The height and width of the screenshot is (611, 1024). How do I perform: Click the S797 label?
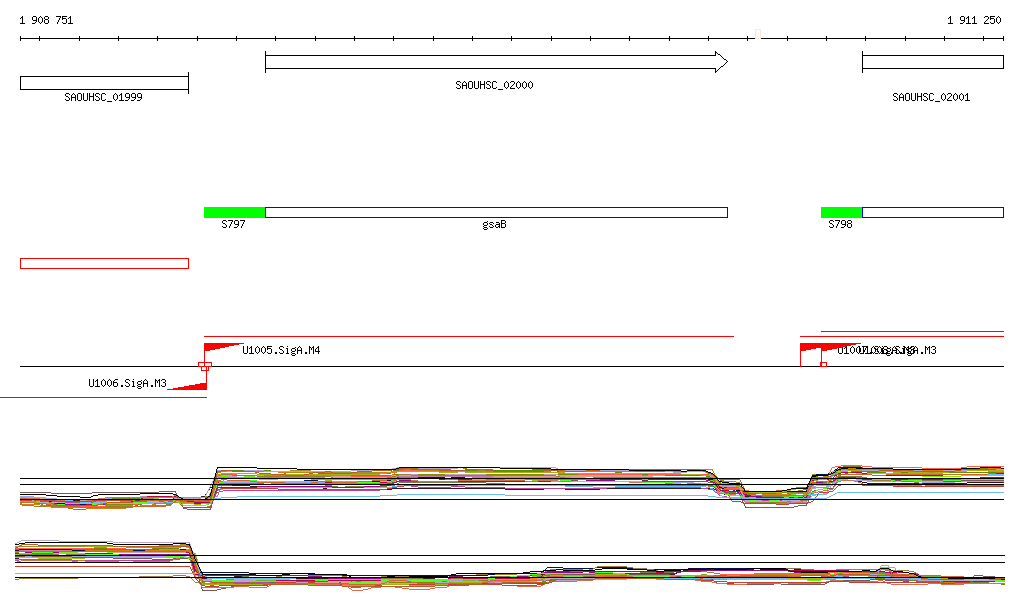pos(233,225)
